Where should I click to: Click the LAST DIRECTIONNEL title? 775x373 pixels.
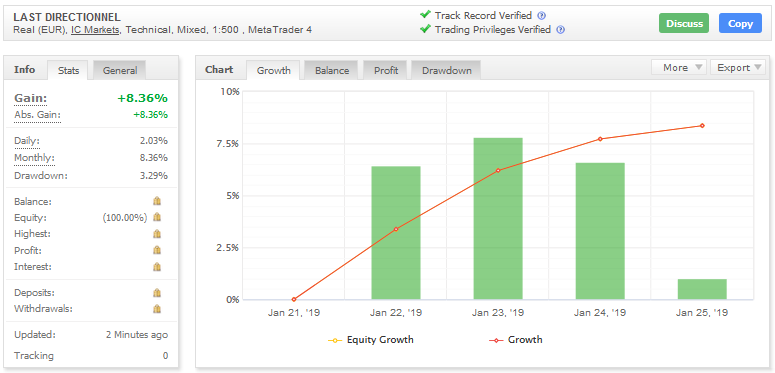point(67,18)
